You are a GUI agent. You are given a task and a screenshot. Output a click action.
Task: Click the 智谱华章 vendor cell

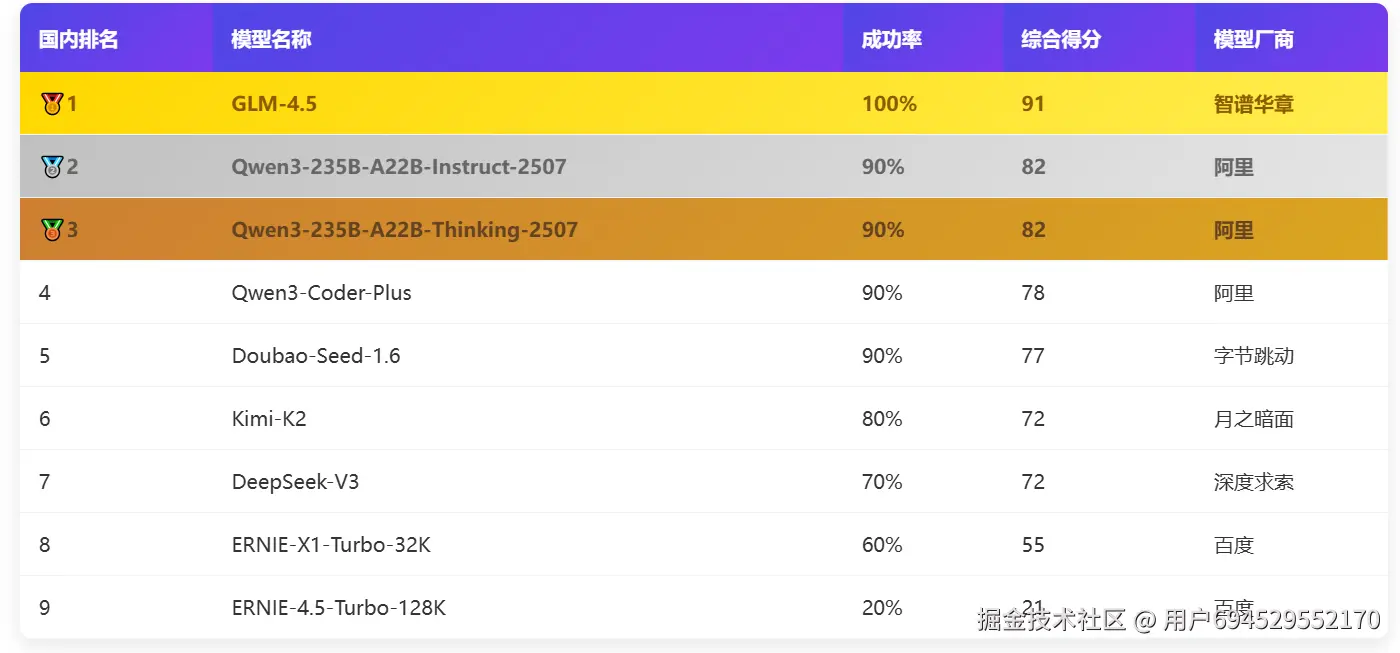pos(1253,103)
